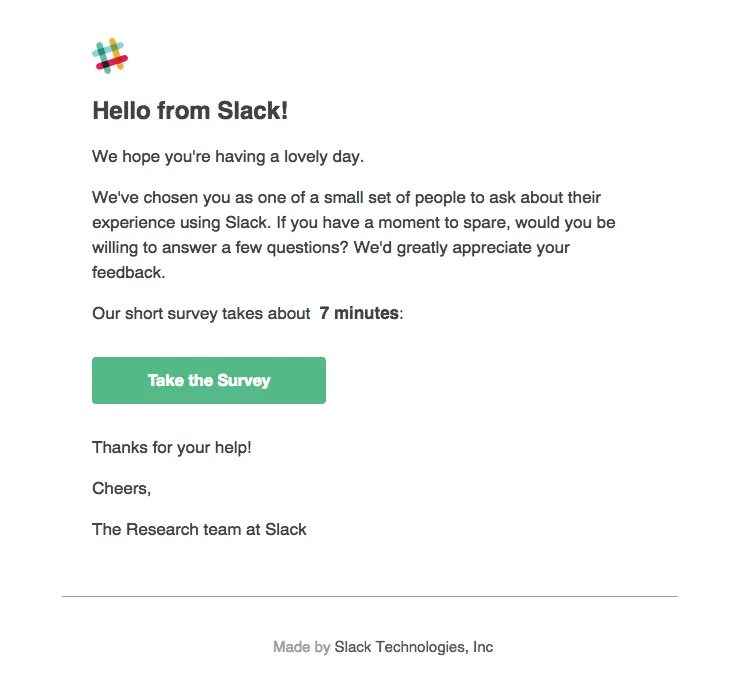Click the word Slack! in the heading
Viewport: 736px width, 678px height.
[x=253, y=111]
